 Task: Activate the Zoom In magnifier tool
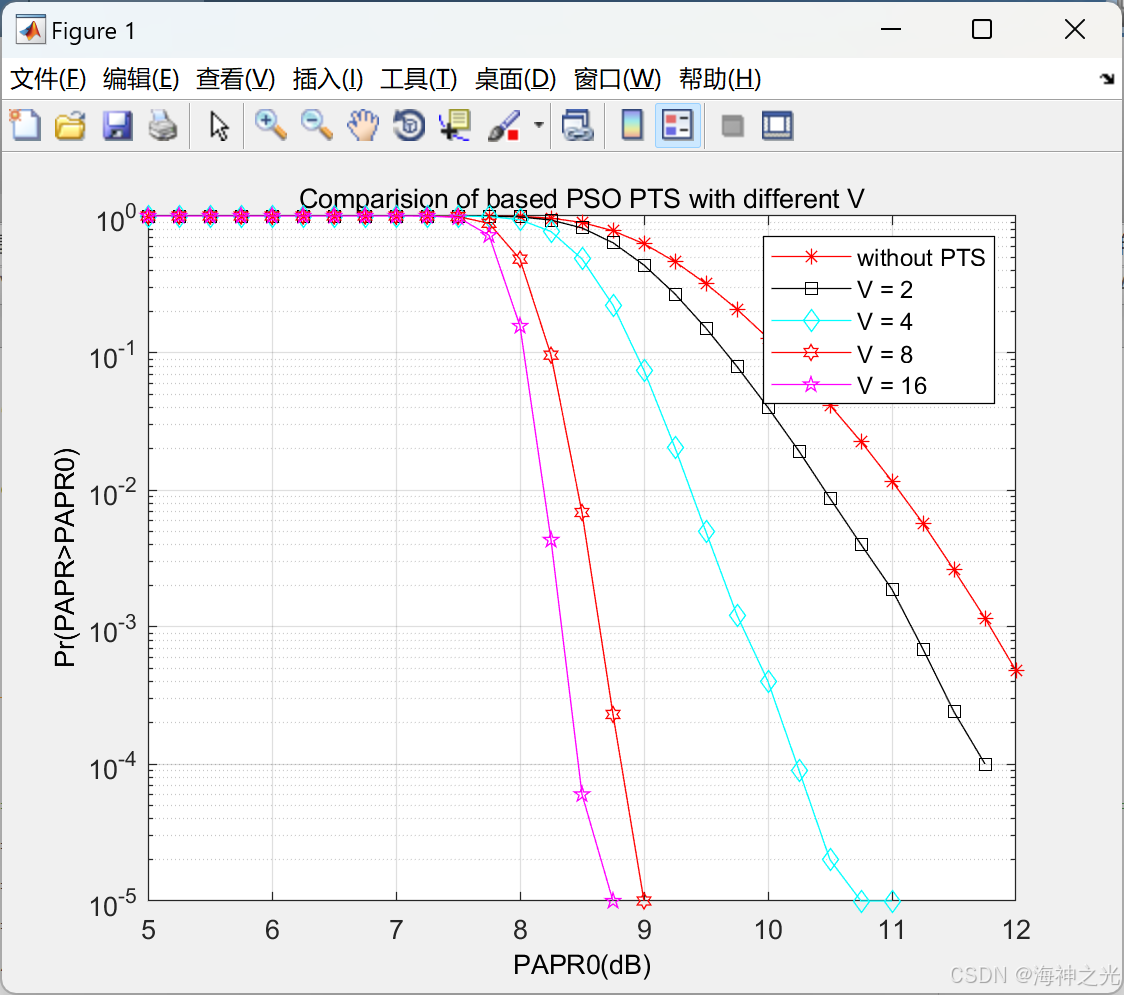[x=270, y=125]
